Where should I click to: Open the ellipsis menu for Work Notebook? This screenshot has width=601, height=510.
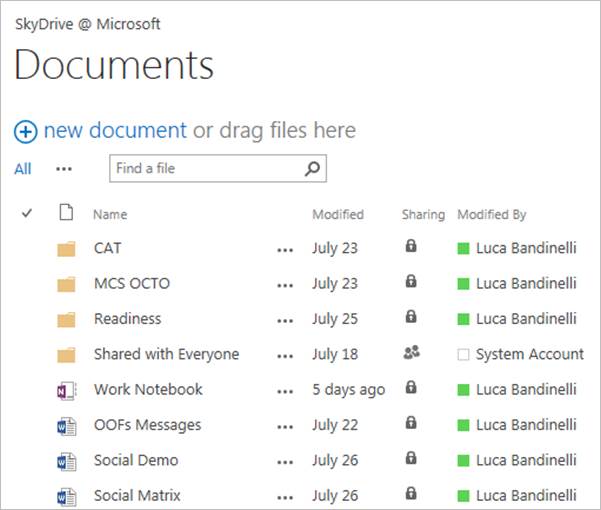pos(285,392)
